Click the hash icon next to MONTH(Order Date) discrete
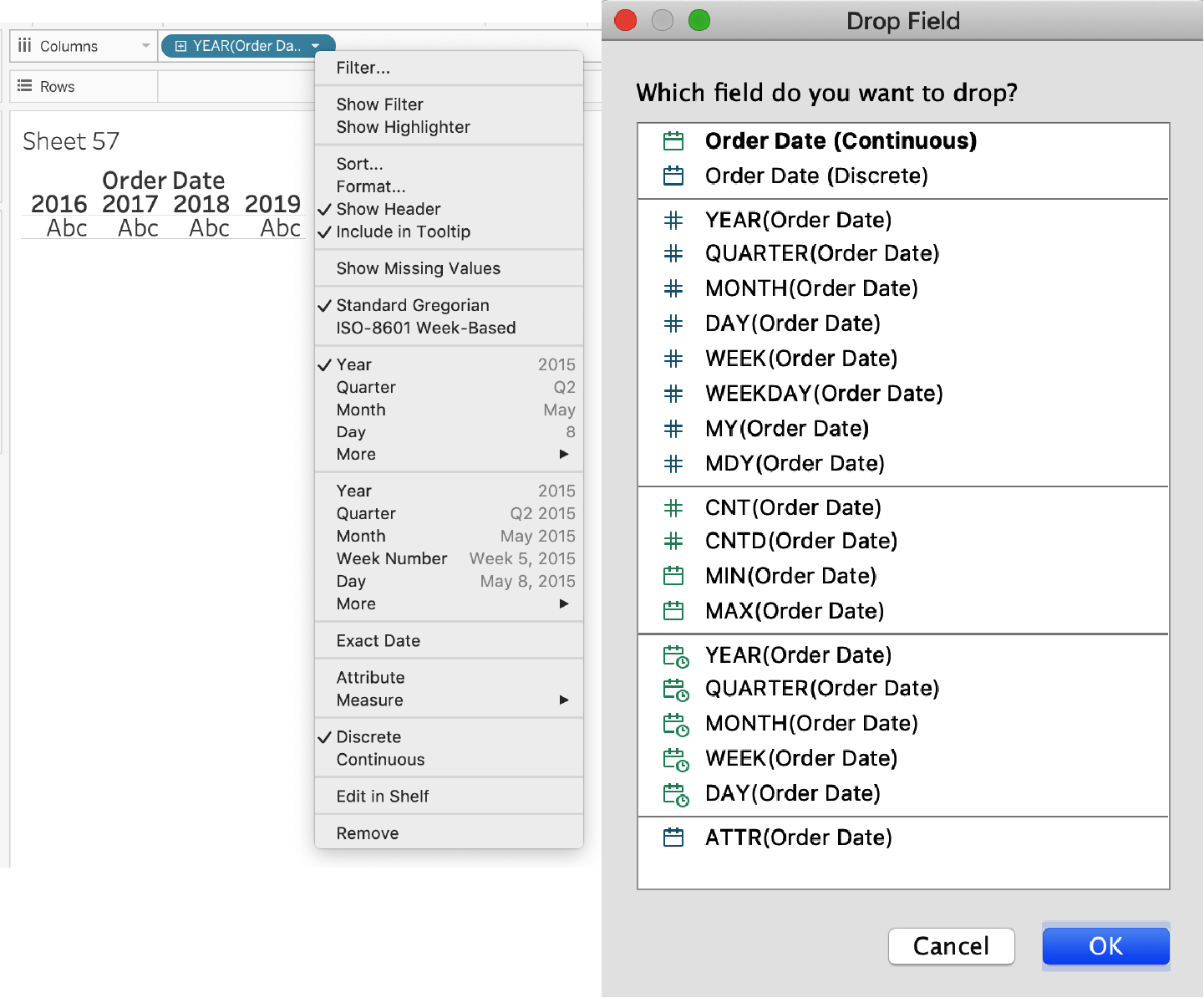The image size is (1204, 998). [x=673, y=288]
